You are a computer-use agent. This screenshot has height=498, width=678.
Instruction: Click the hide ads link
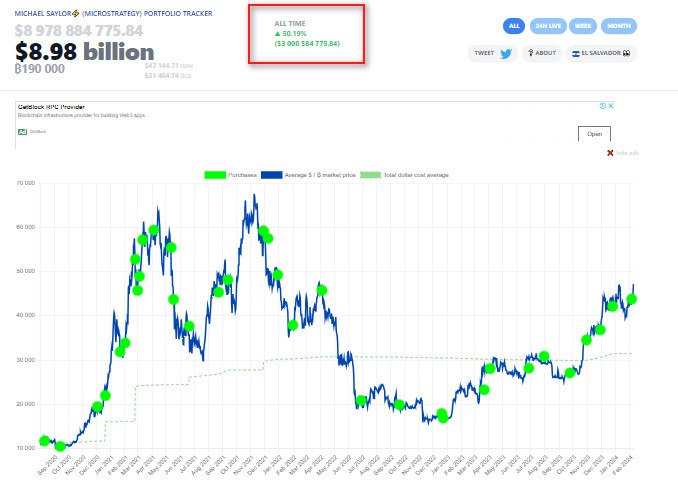(627, 153)
